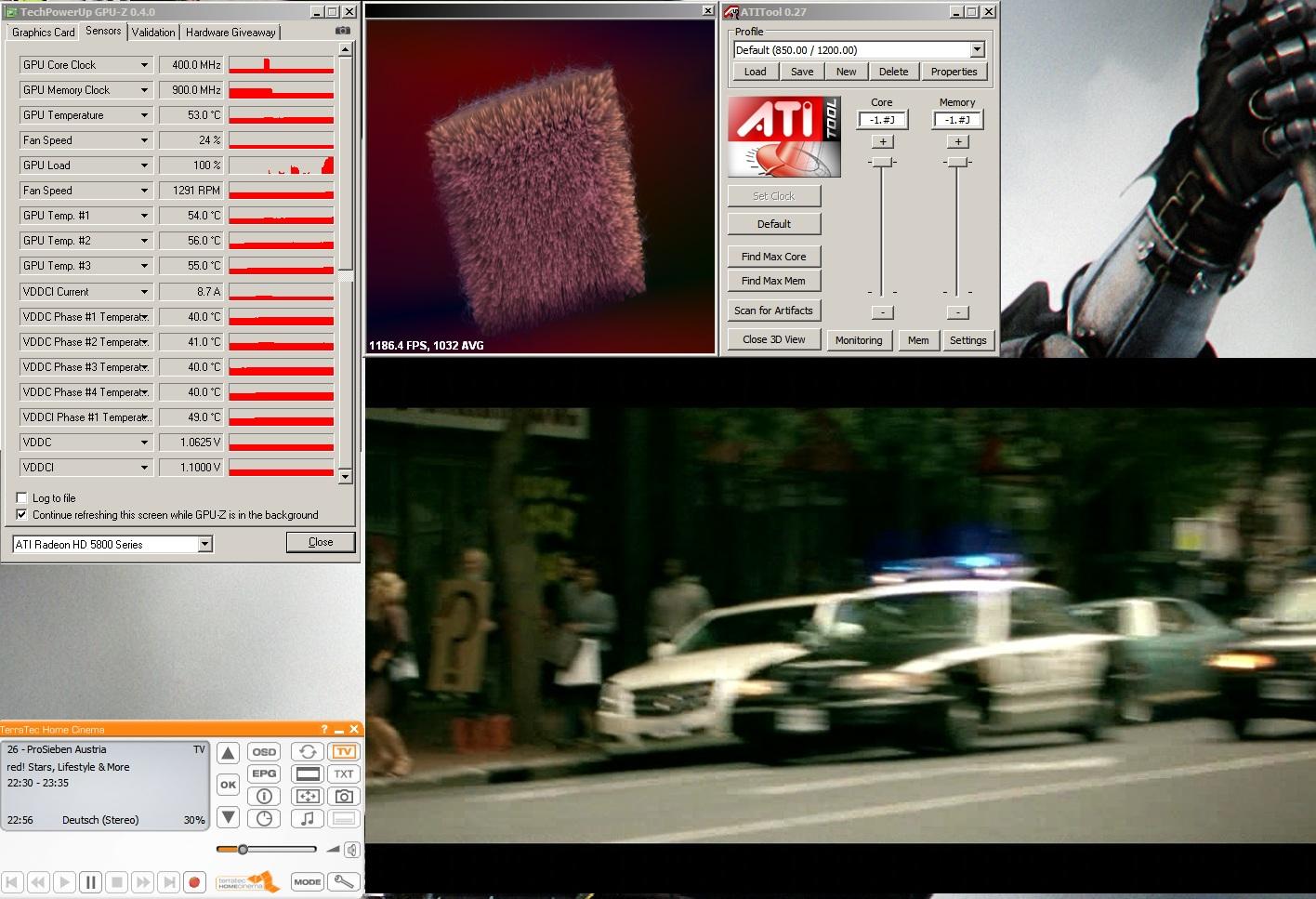Switch to TV mode with orange TV icon
The width and height of the screenshot is (1316, 899).
click(344, 751)
